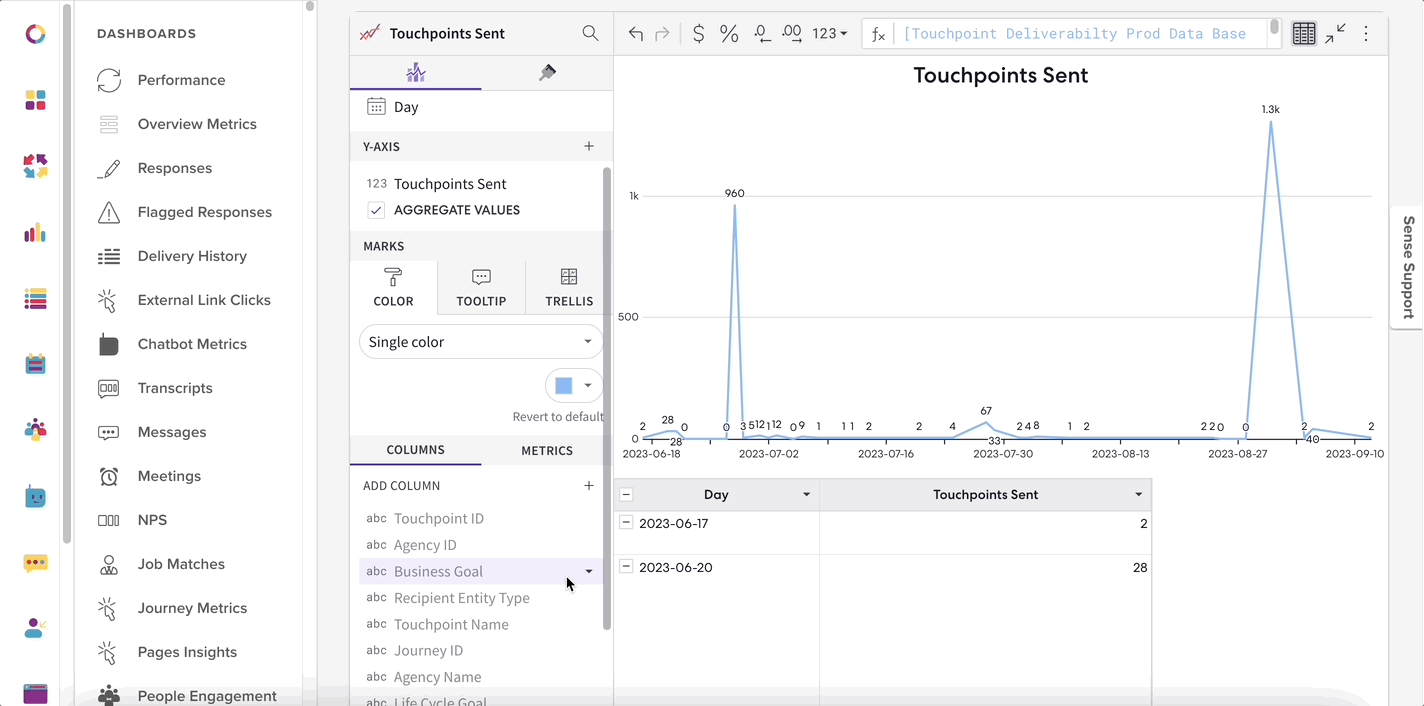This screenshot has height=706, width=1424.
Task: Select the Touchpoint ID column
Action: coord(439,518)
